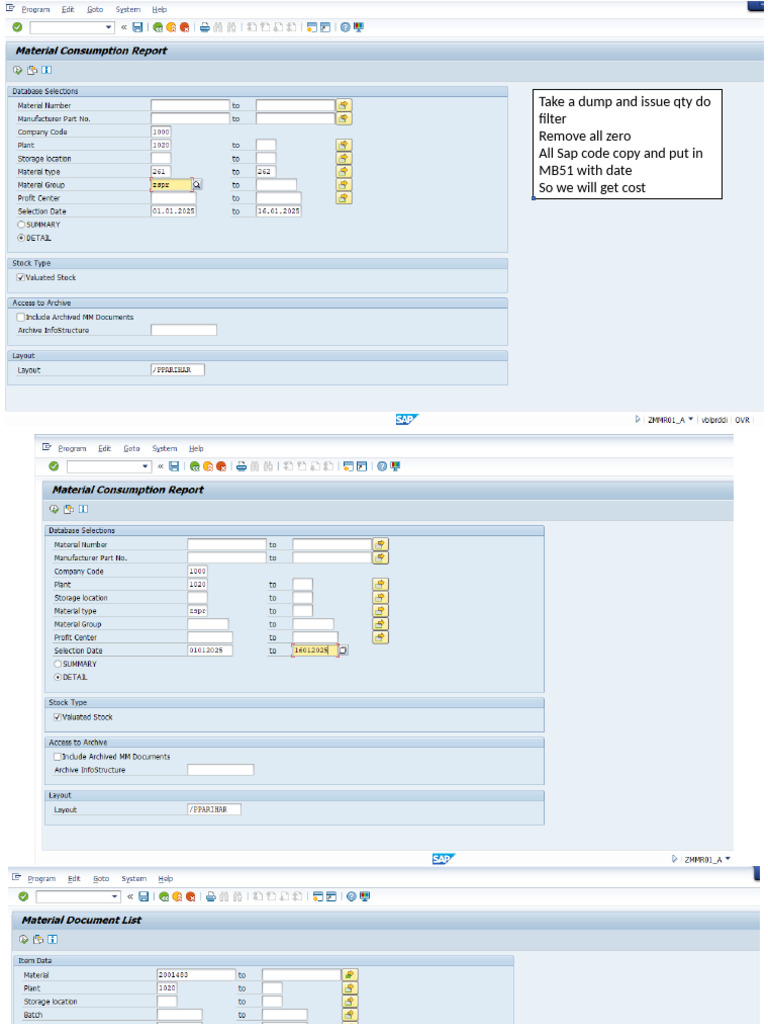The image size is (768, 1024).
Task: Open the System menu in middle window
Action: 165,449
